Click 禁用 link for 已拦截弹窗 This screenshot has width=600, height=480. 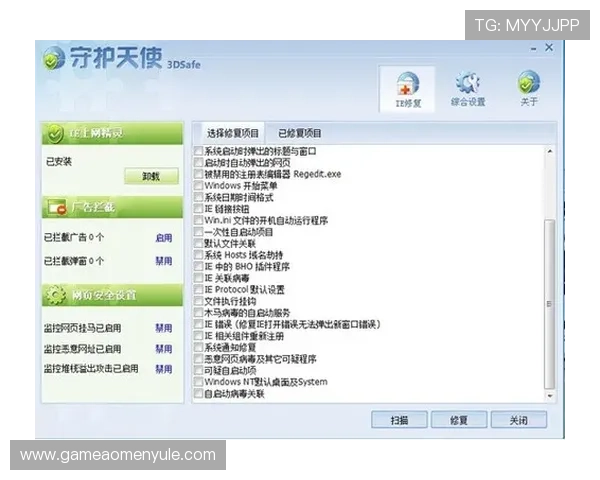164,261
